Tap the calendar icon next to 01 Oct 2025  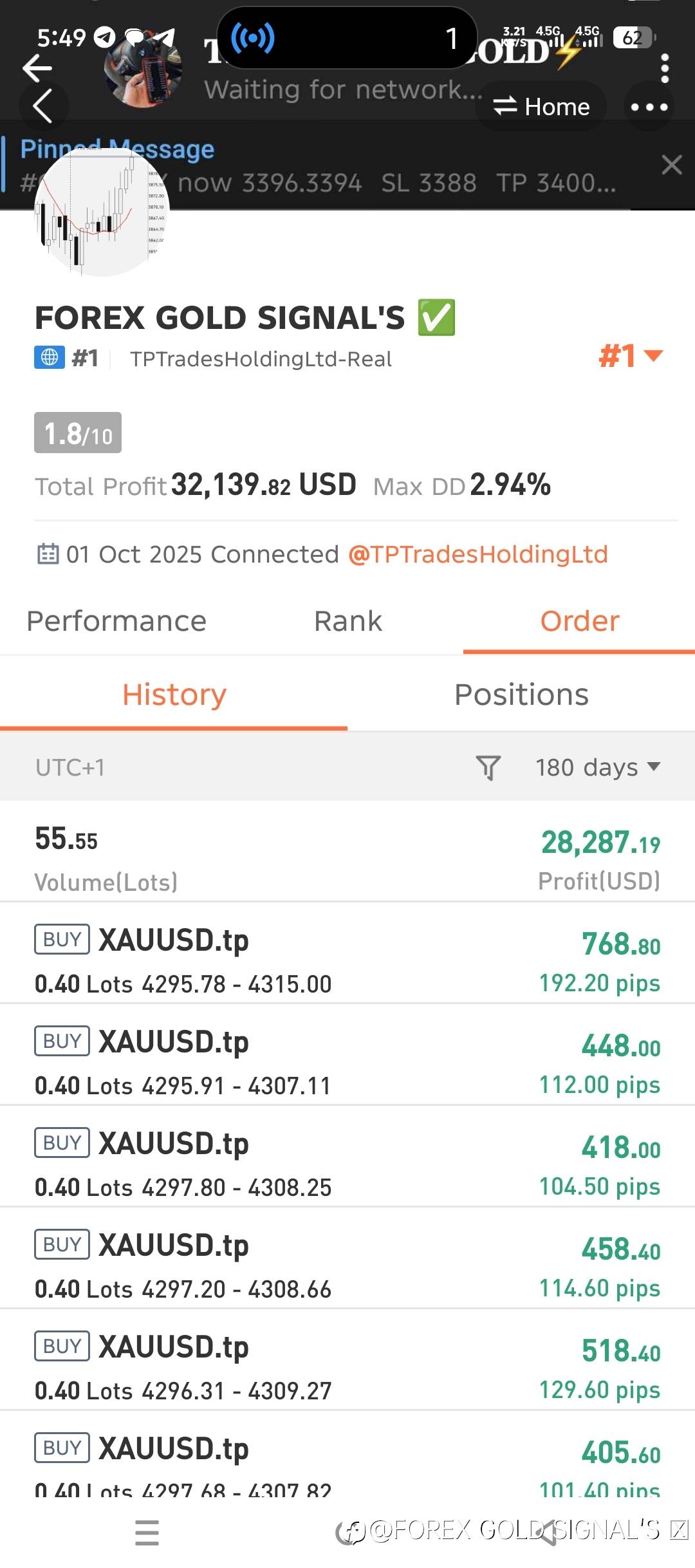[x=48, y=554]
